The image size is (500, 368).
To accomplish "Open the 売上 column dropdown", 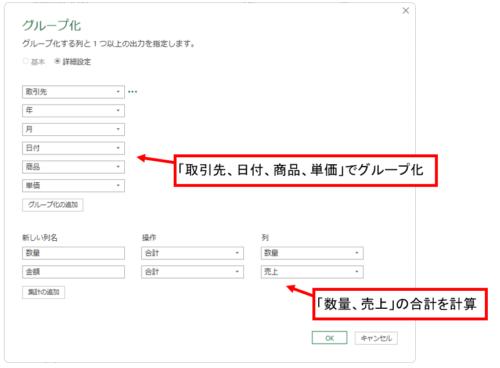I will [312, 272].
